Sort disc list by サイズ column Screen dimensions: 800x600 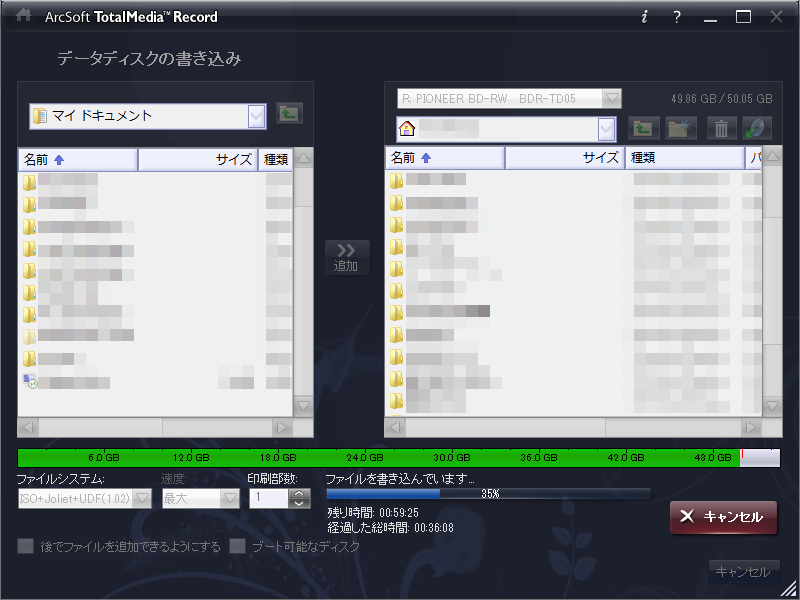[565, 158]
